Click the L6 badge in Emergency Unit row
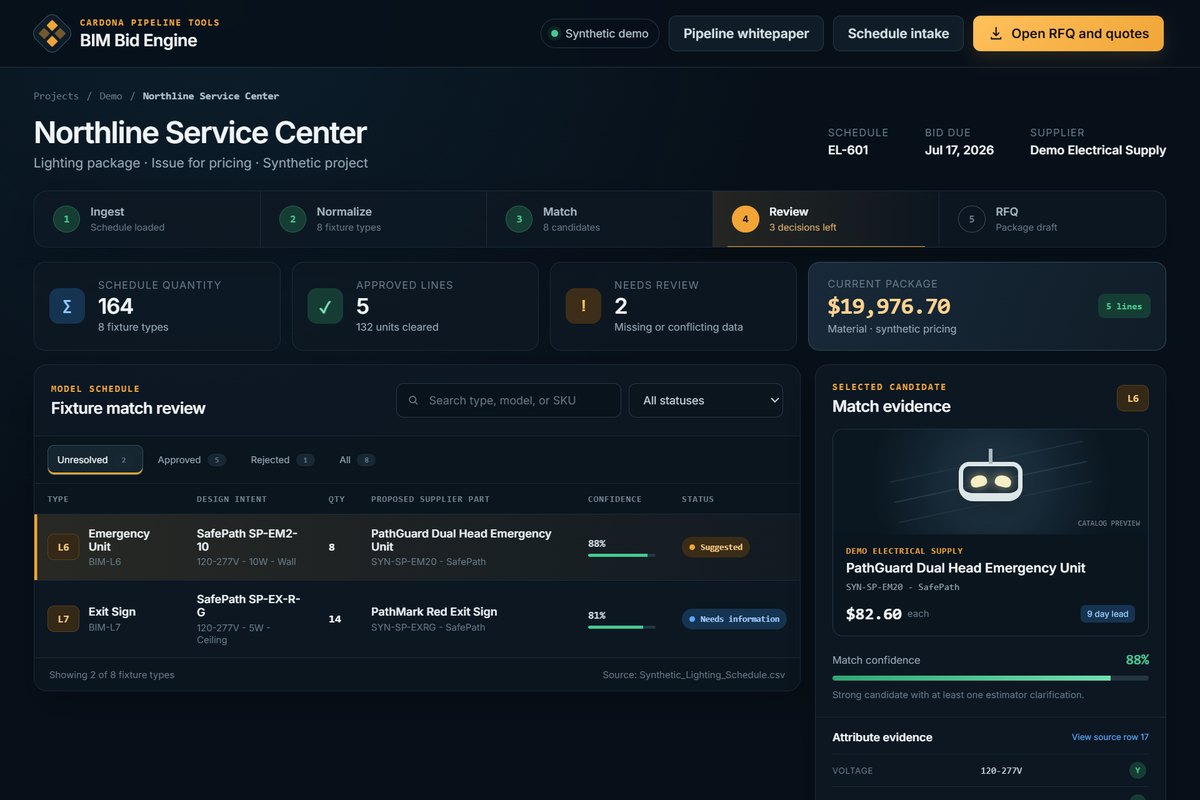The width and height of the screenshot is (1200, 800). [63, 547]
